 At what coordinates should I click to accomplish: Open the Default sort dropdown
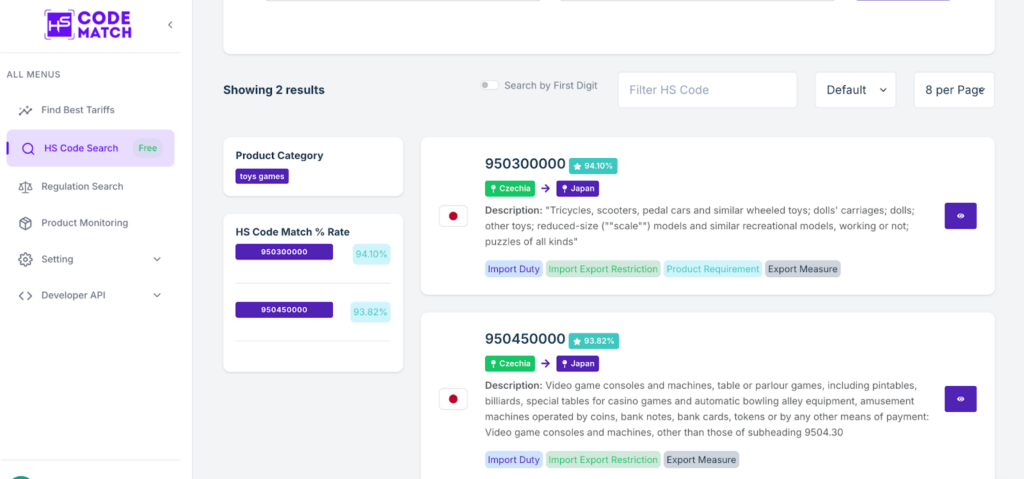[x=855, y=90]
